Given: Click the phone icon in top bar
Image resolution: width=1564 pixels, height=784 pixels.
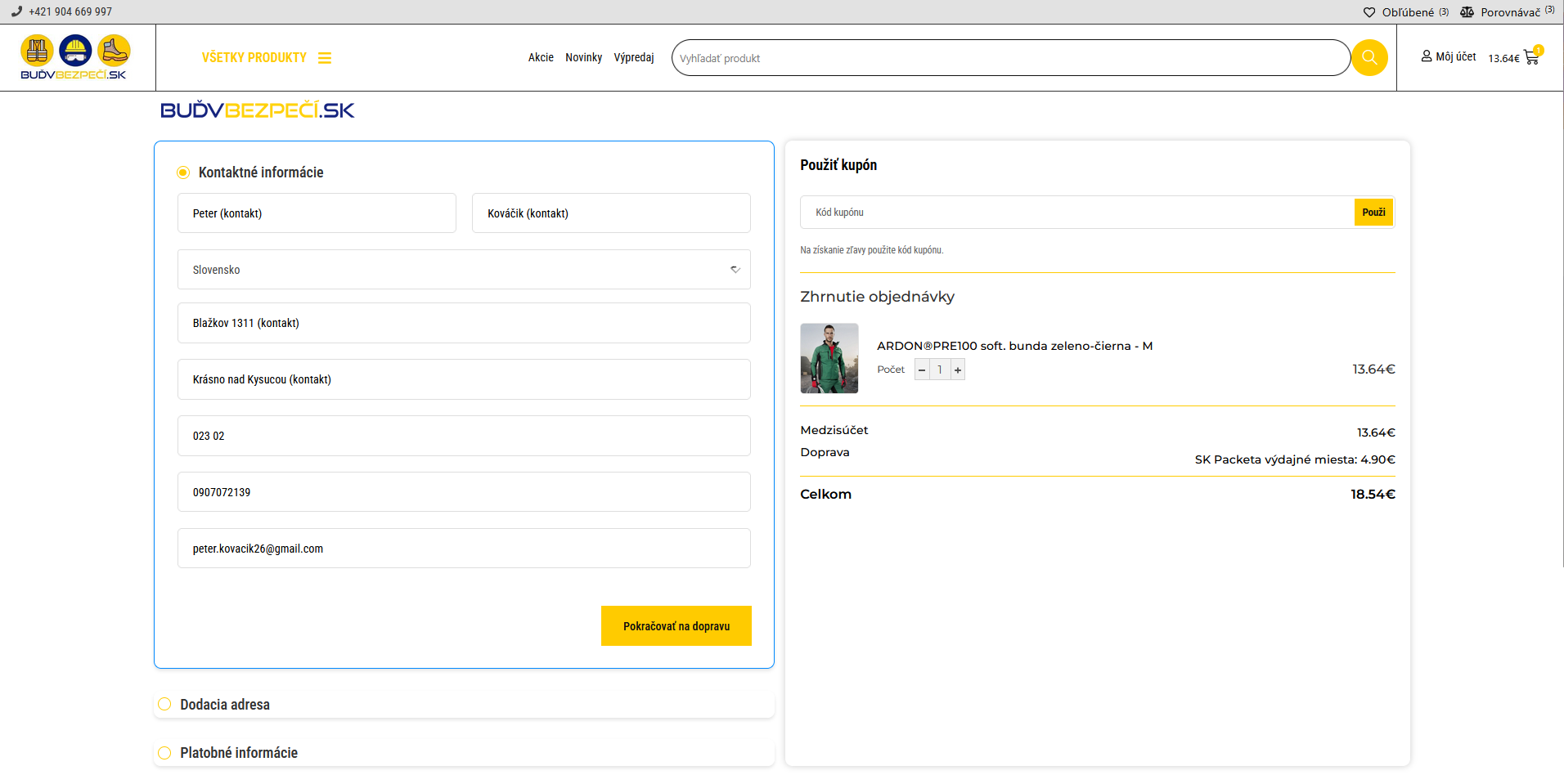Looking at the screenshot, I should tap(16, 11).
